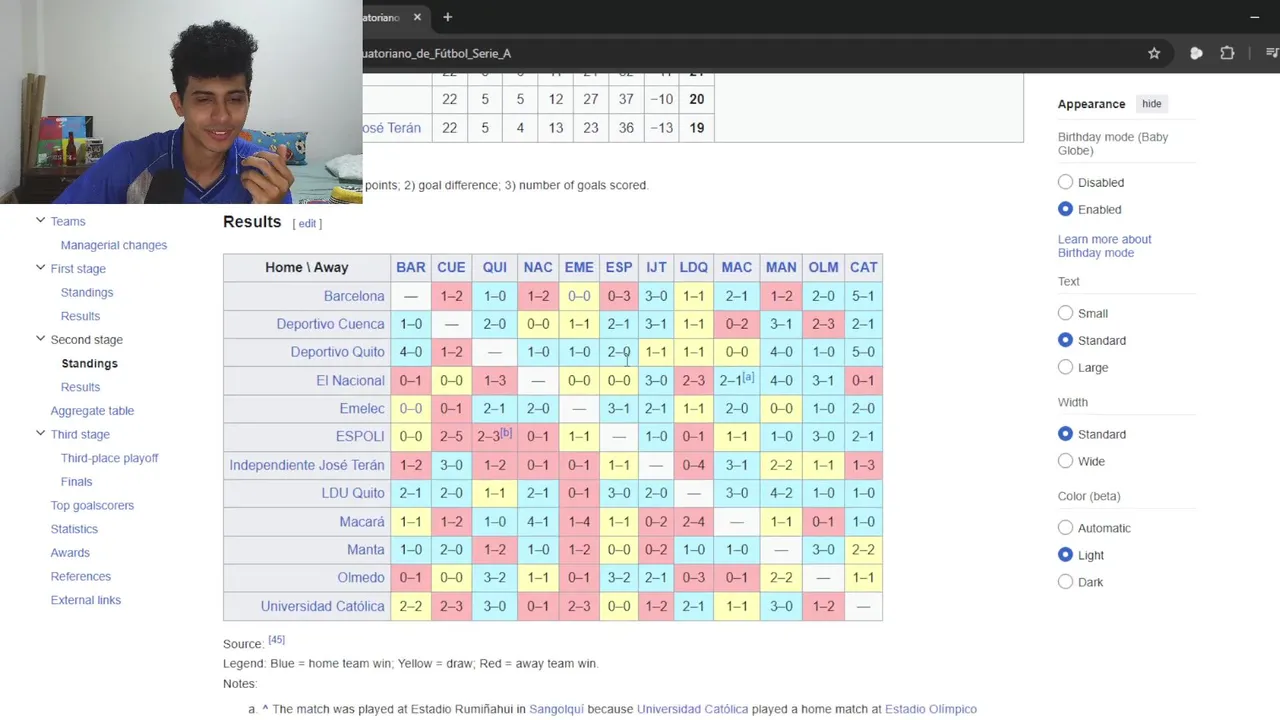Image resolution: width=1280 pixels, height=720 pixels.
Task: Click BAR column header link
Action: [x=411, y=267]
